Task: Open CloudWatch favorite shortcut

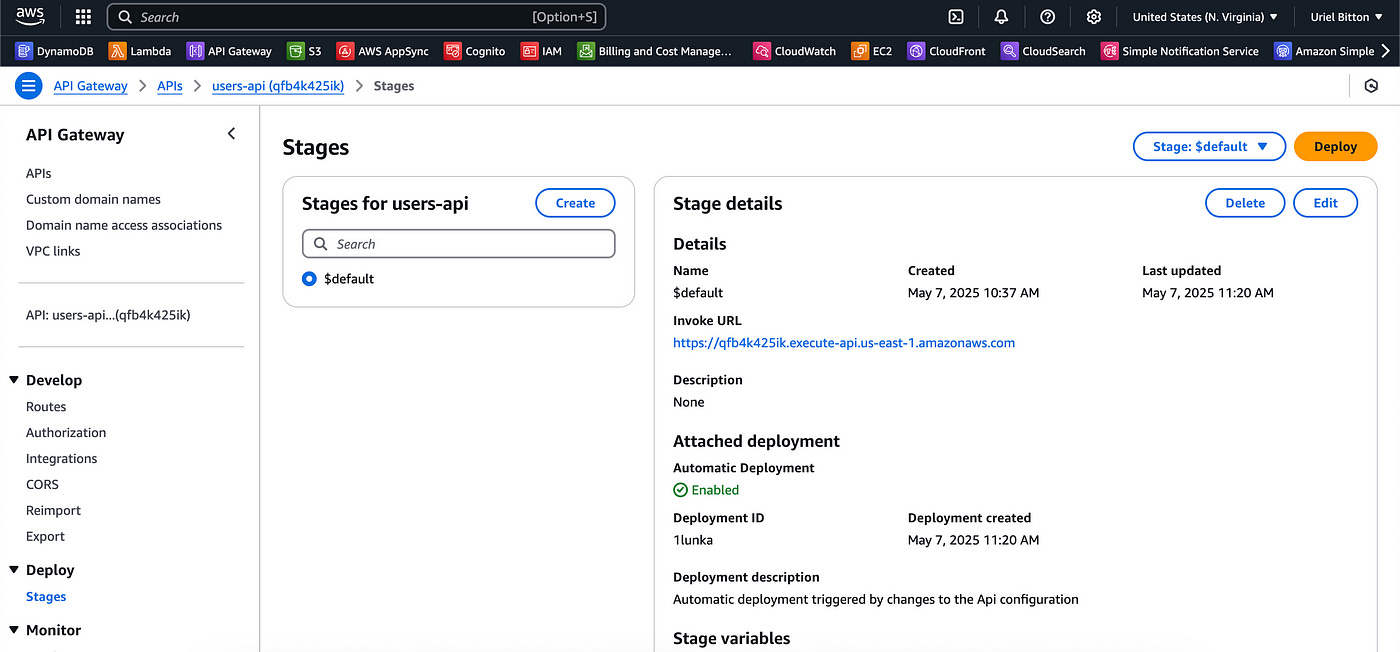Action: coord(795,51)
